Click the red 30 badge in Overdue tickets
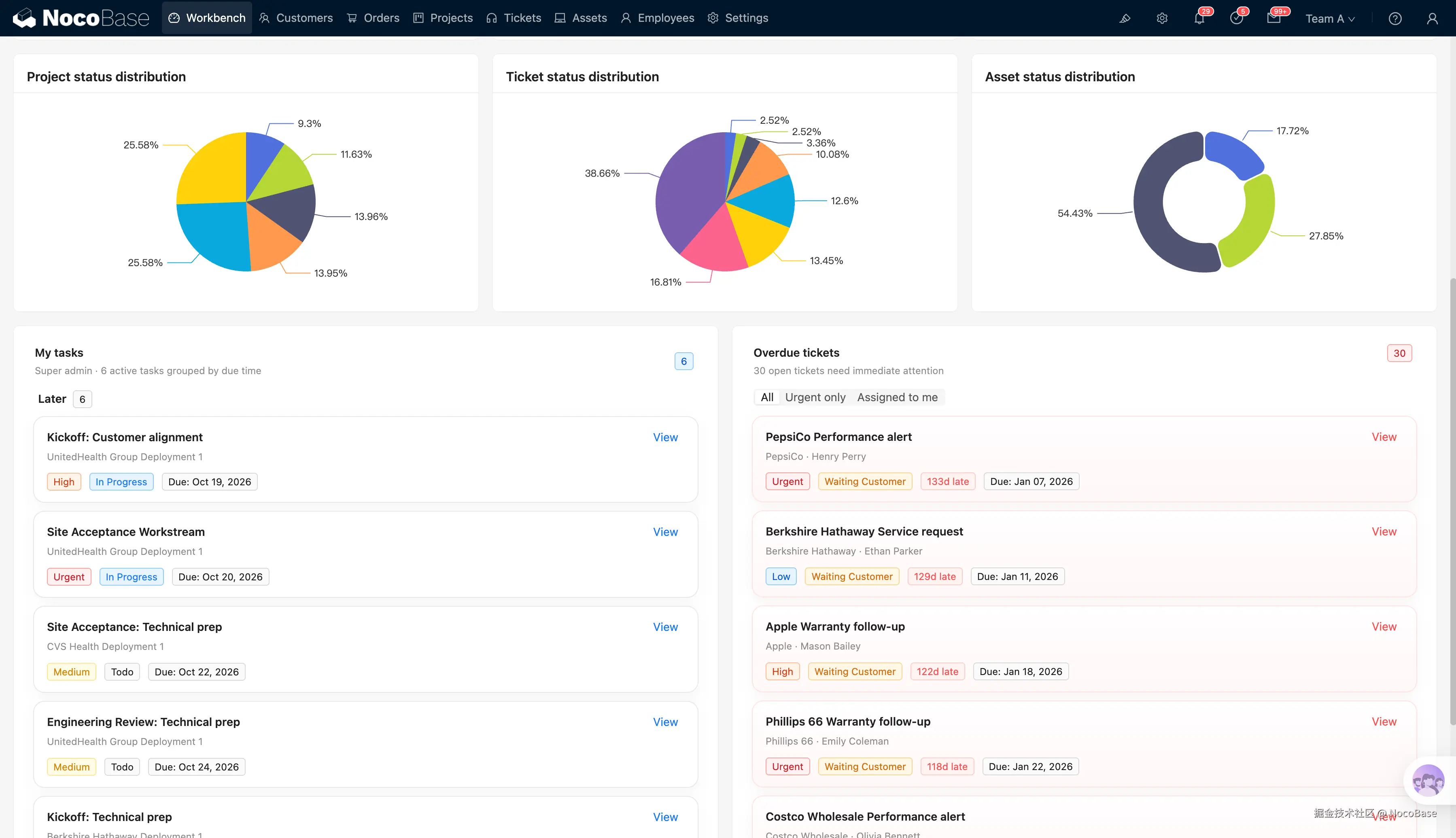 (x=1399, y=353)
